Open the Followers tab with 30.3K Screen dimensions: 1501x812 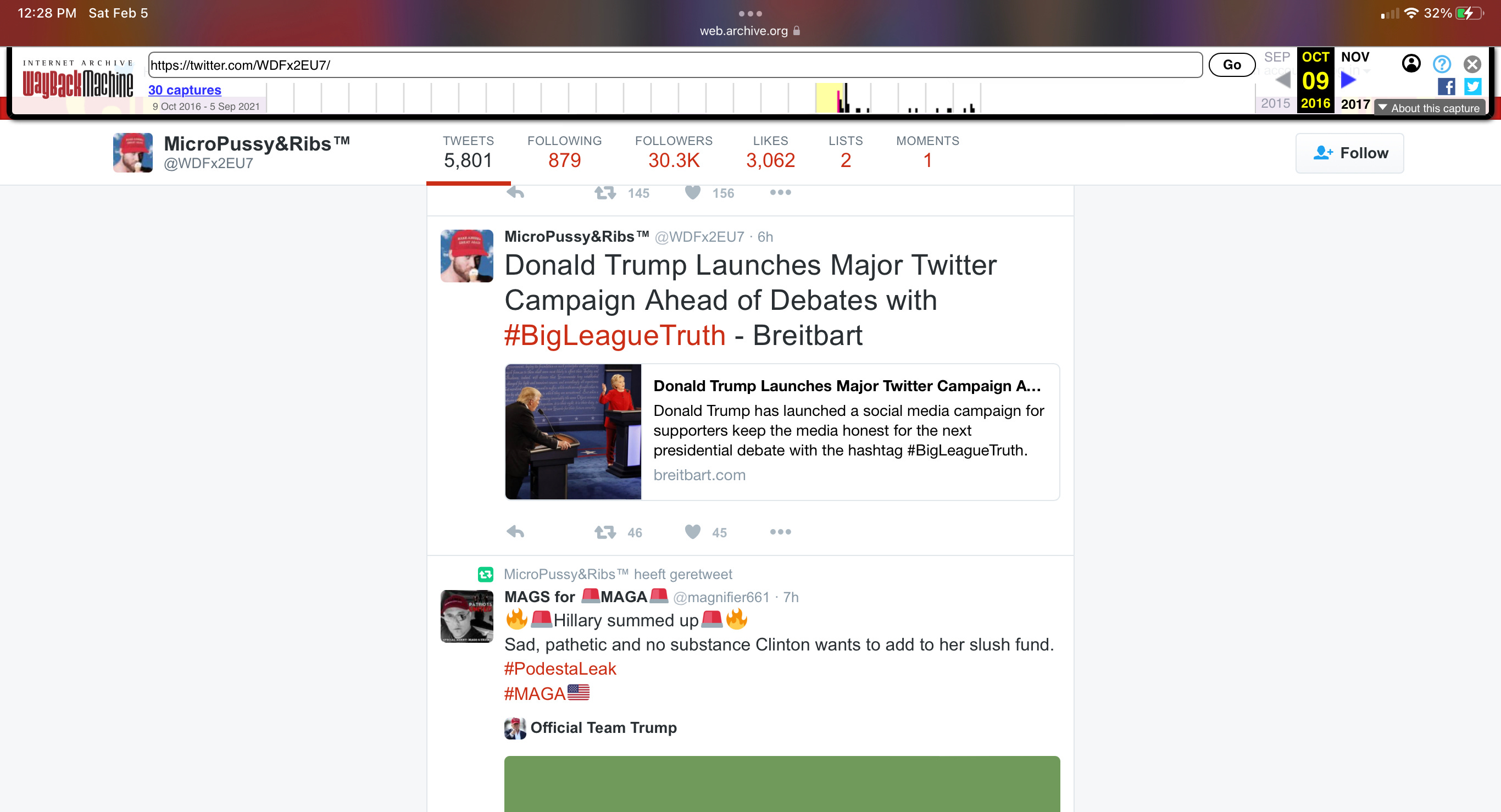[674, 153]
